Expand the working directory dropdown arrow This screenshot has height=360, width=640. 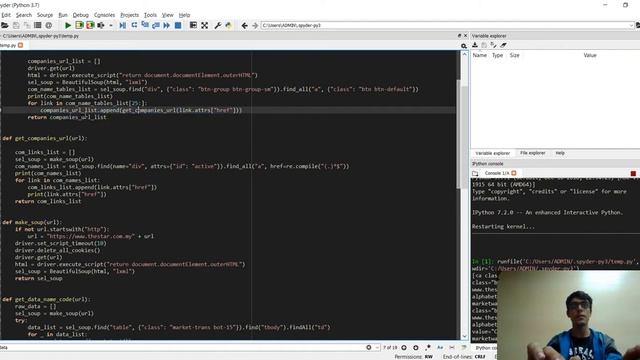click(631, 25)
